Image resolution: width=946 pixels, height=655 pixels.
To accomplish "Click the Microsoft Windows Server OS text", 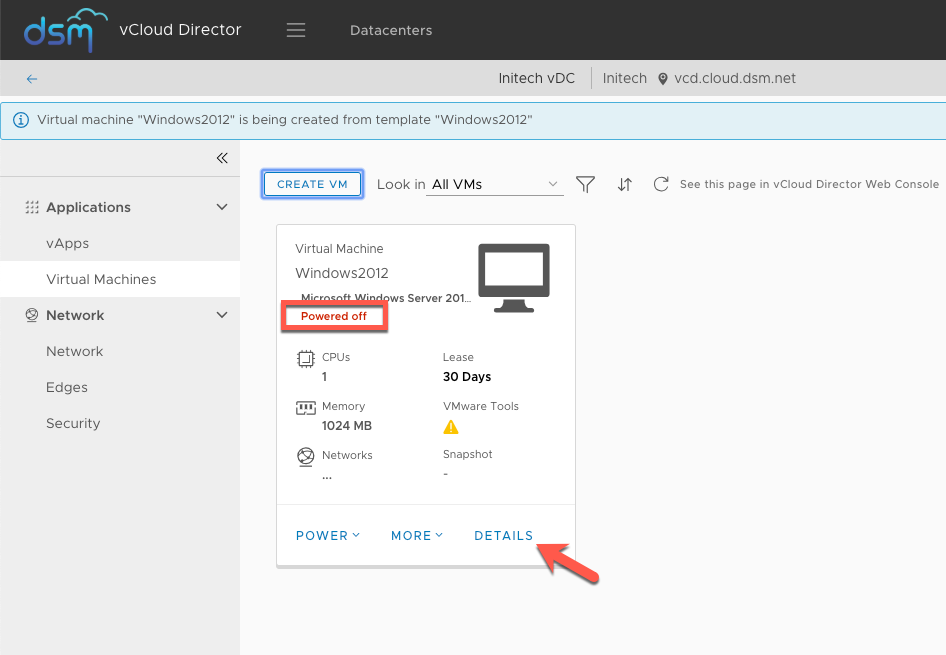I will click(x=386, y=298).
